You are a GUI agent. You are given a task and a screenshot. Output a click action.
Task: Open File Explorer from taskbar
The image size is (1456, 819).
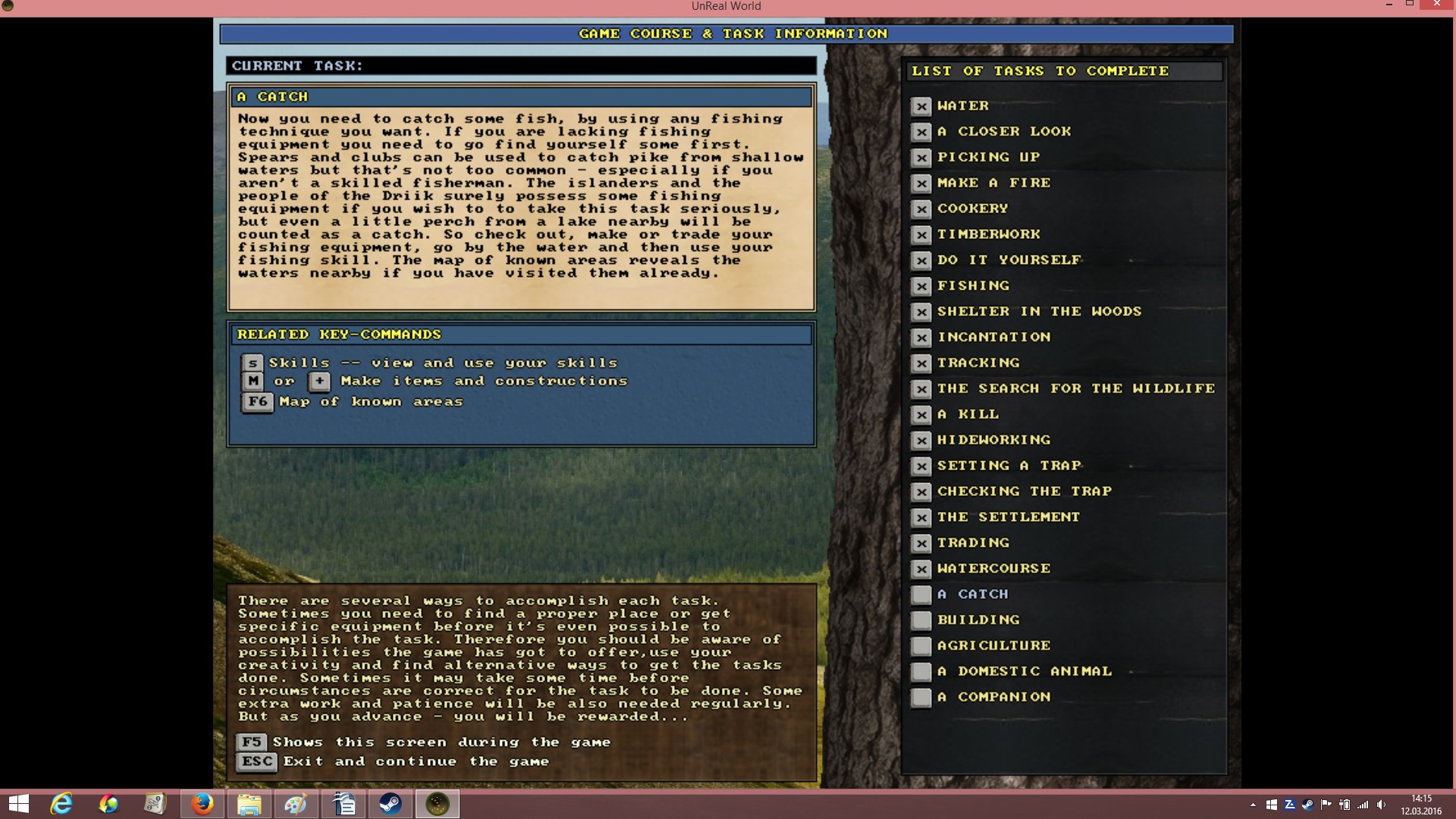click(x=249, y=804)
